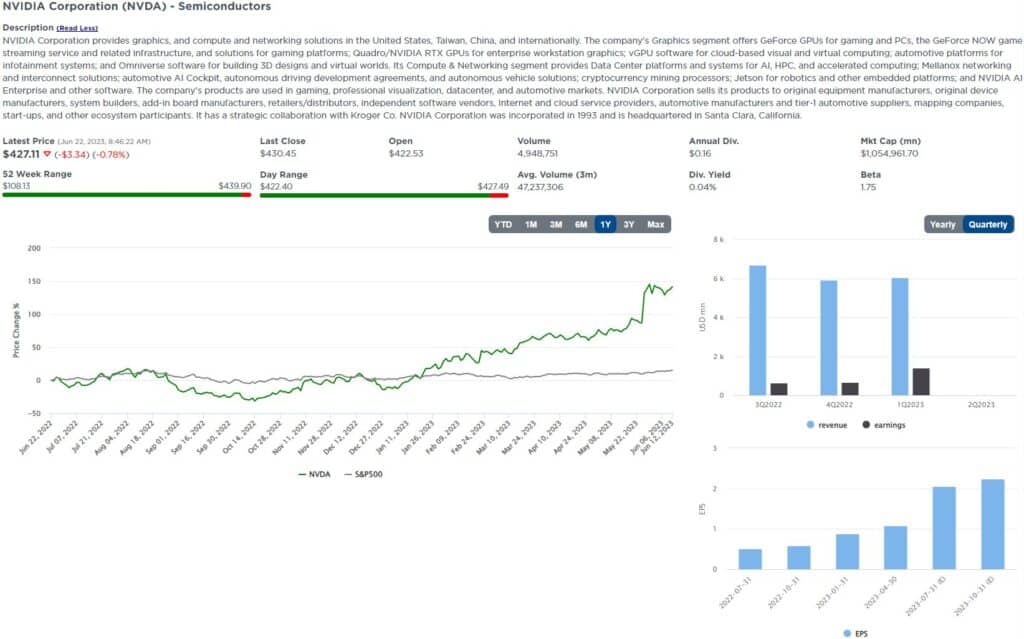The image size is (1024, 639).
Task: Select the 1Y range button
Action: [x=606, y=224]
